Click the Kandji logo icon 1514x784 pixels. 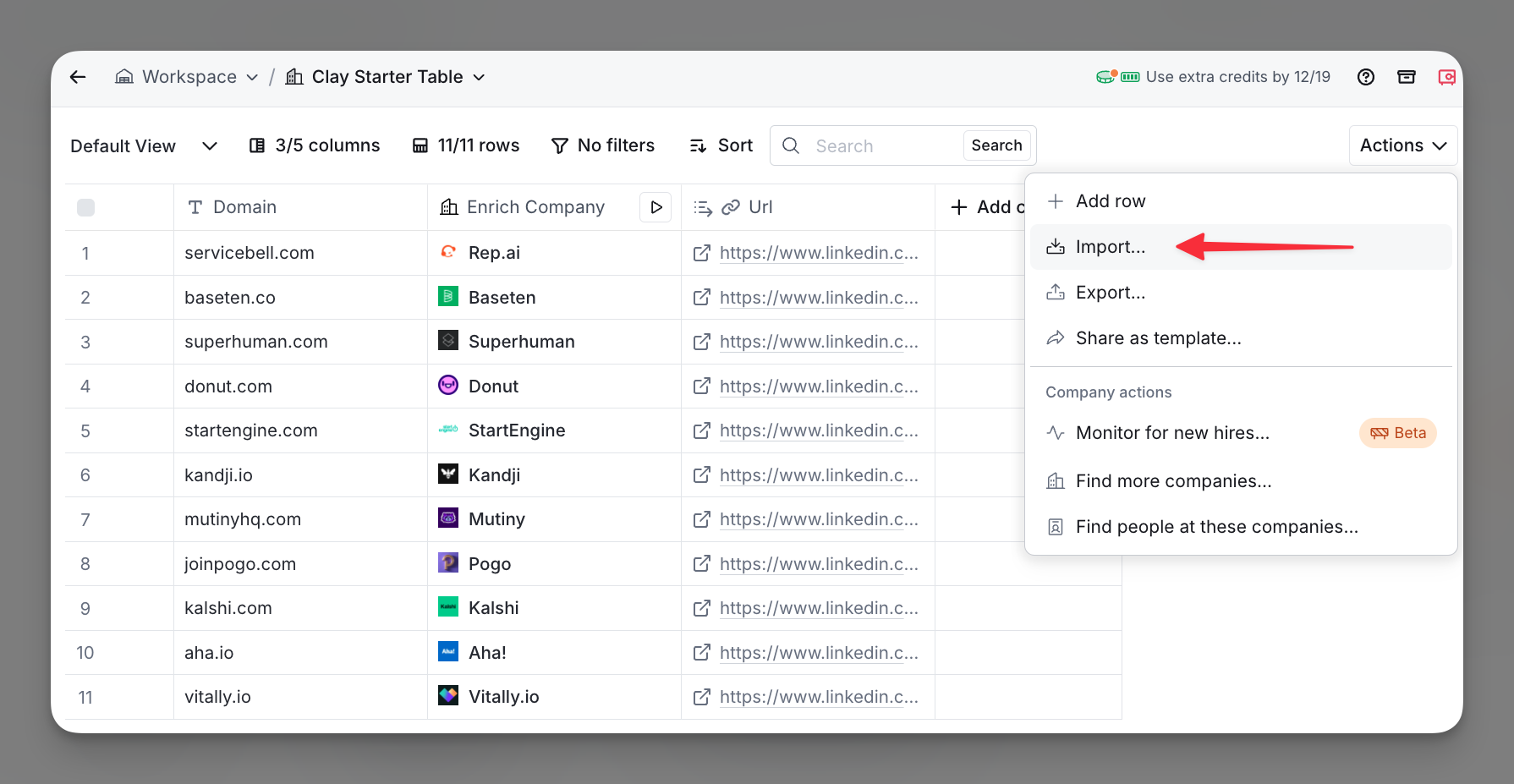448,474
